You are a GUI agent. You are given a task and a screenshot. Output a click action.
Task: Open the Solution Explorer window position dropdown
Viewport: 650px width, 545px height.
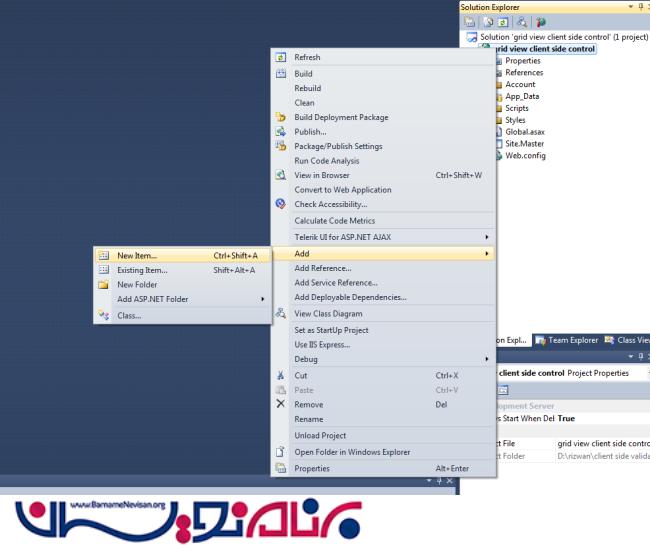pos(631,7)
